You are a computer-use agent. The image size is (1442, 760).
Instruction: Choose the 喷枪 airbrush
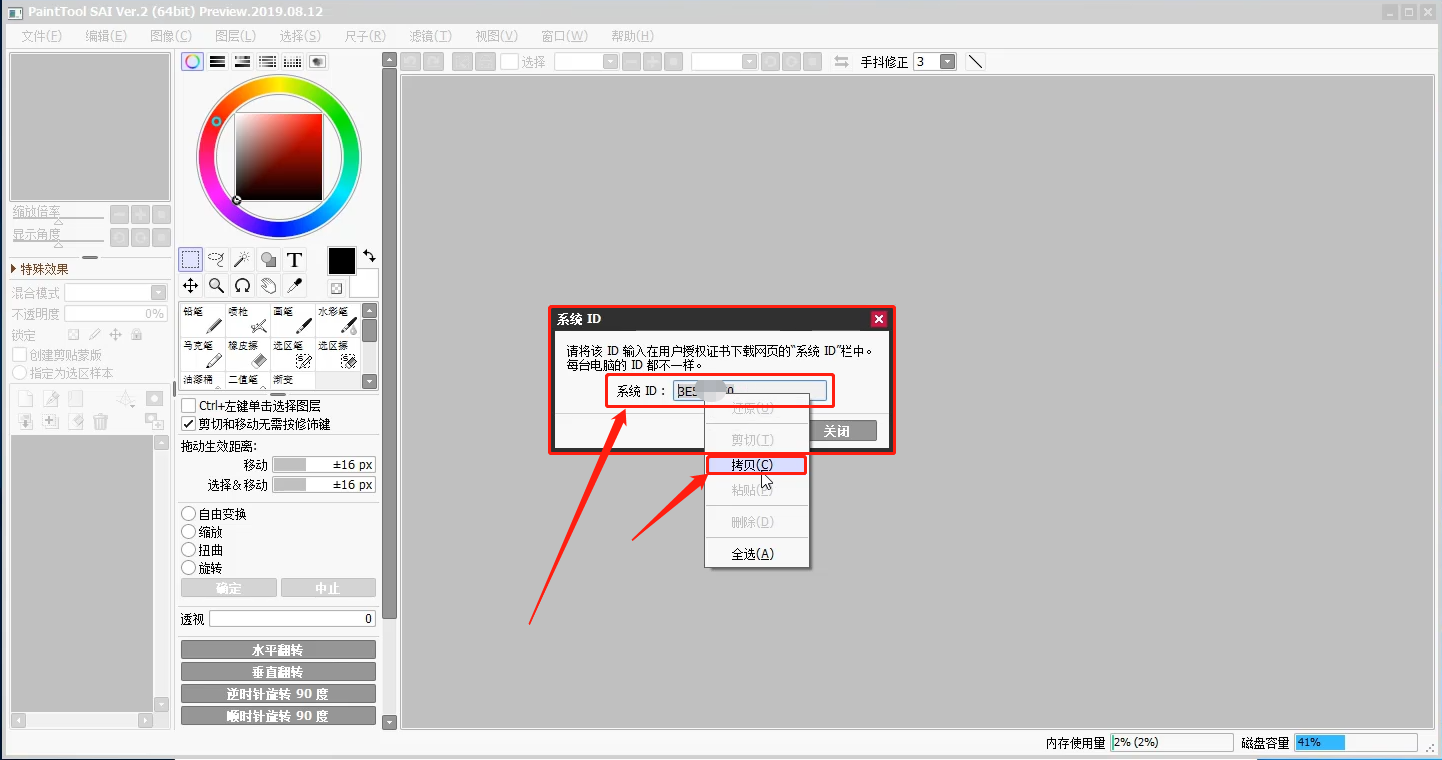click(248, 320)
